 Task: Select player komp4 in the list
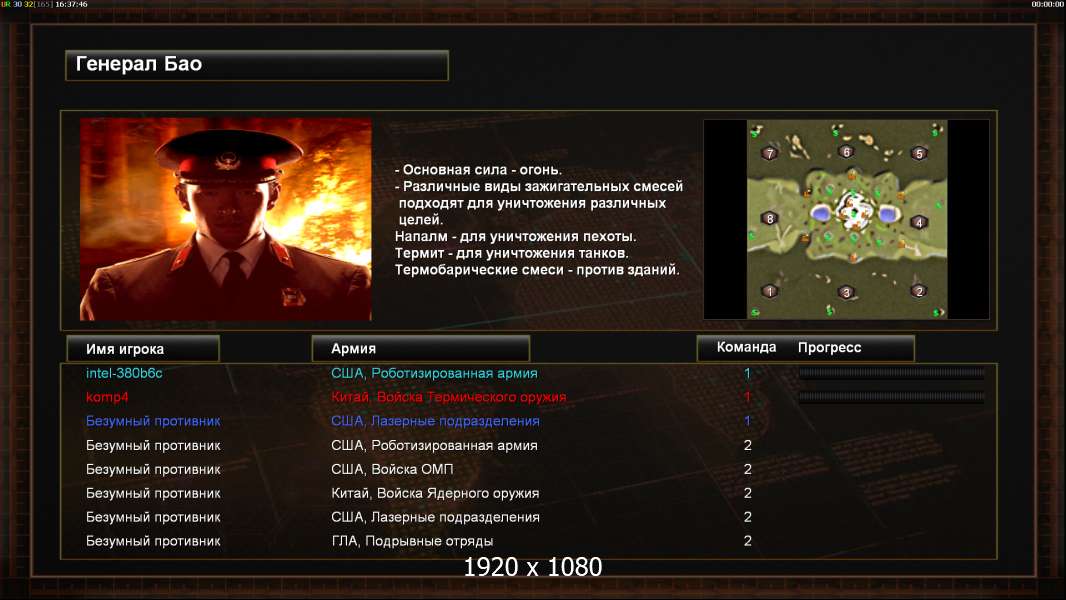point(107,397)
